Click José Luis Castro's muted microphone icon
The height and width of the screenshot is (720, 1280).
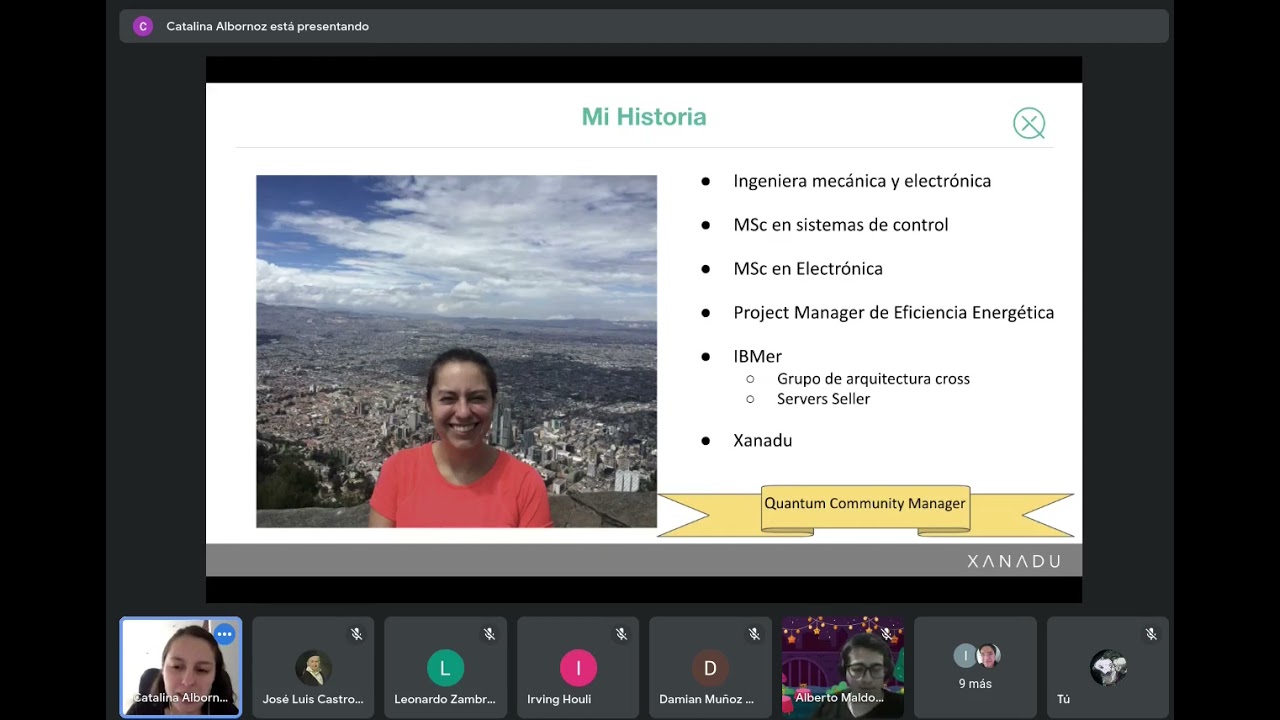(356, 634)
